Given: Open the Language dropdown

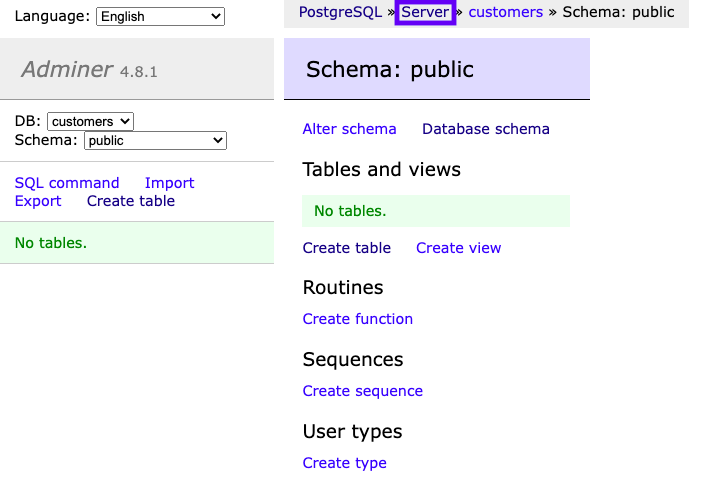Looking at the screenshot, I should pyautogui.click(x=160, y=16).
